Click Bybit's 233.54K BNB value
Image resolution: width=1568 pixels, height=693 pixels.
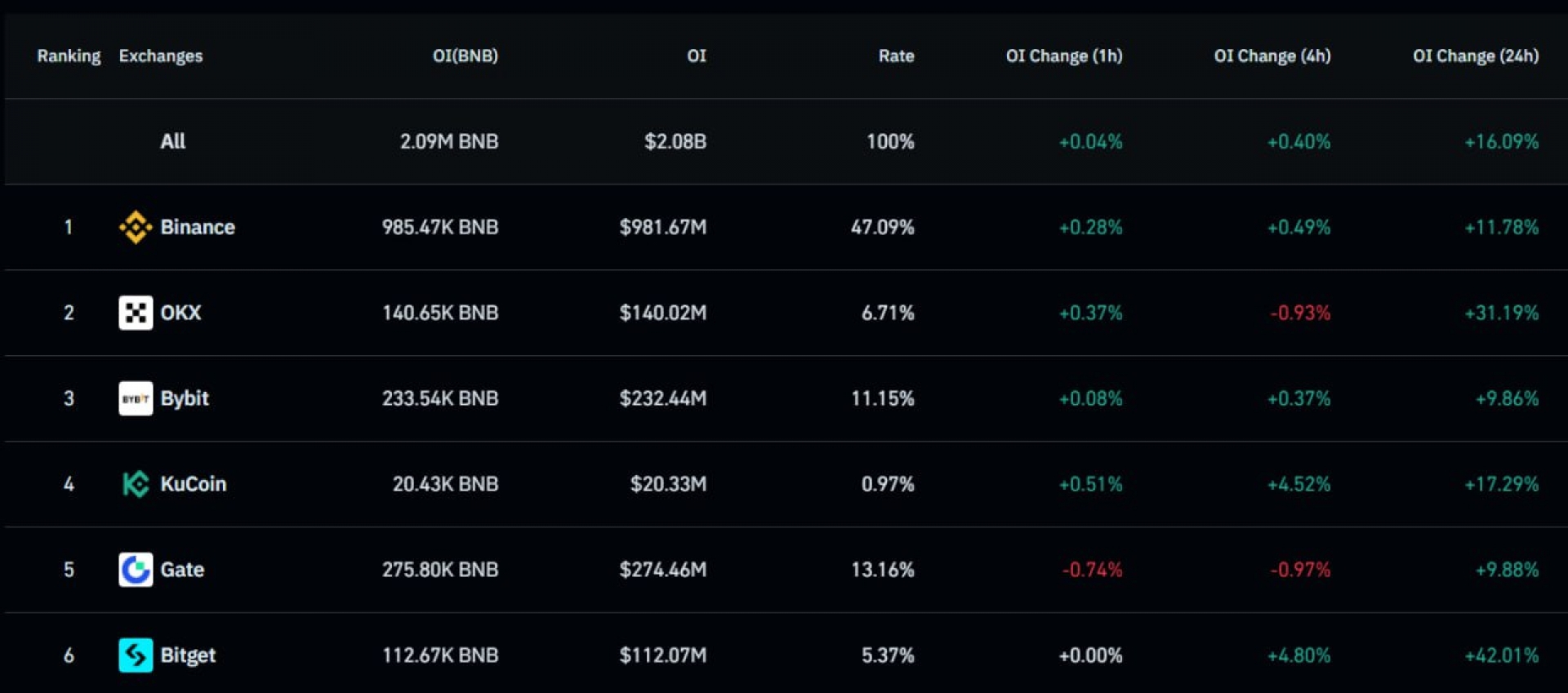tap(440, 398)
